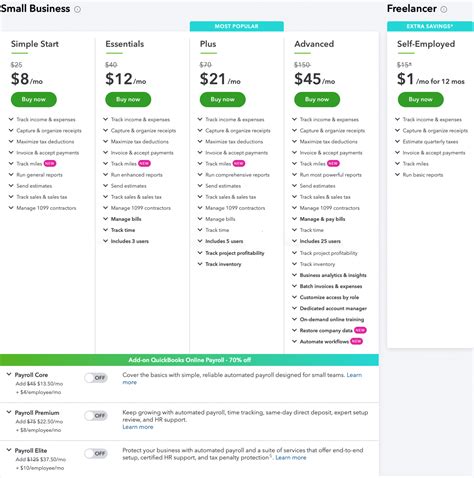Expand the Payroll Core row chevron
This screenshot has height=478, width=474.
[x=9, y=374]
